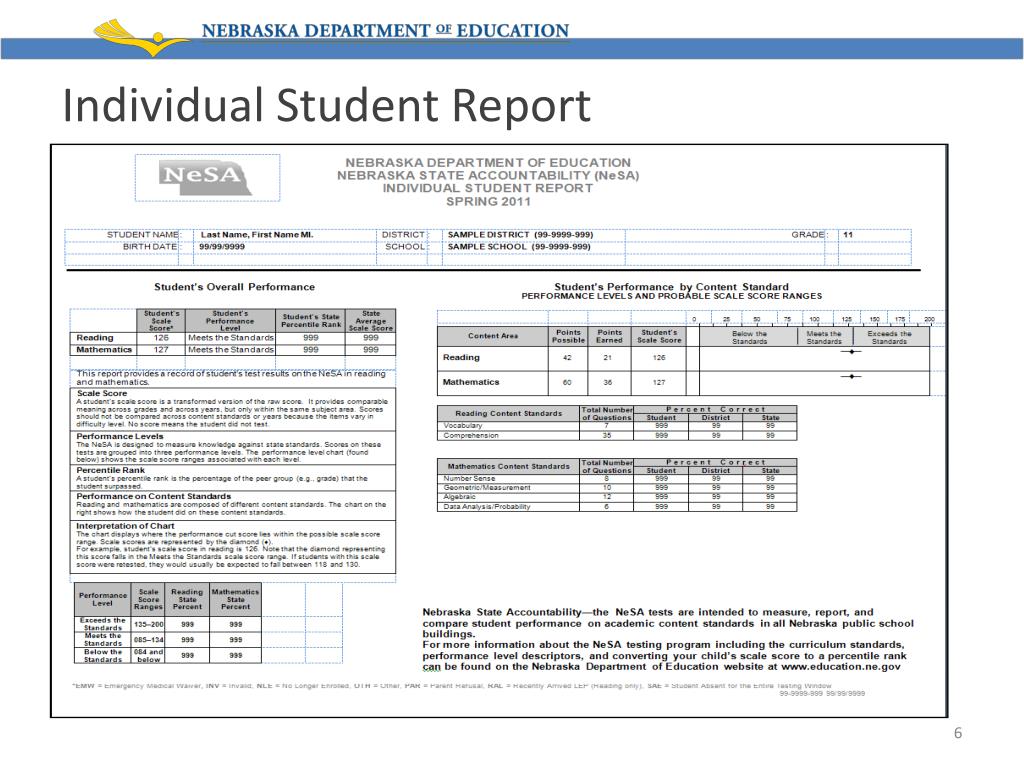Click 'Exceeds the Standards' row in performance level table

point(167,624)
